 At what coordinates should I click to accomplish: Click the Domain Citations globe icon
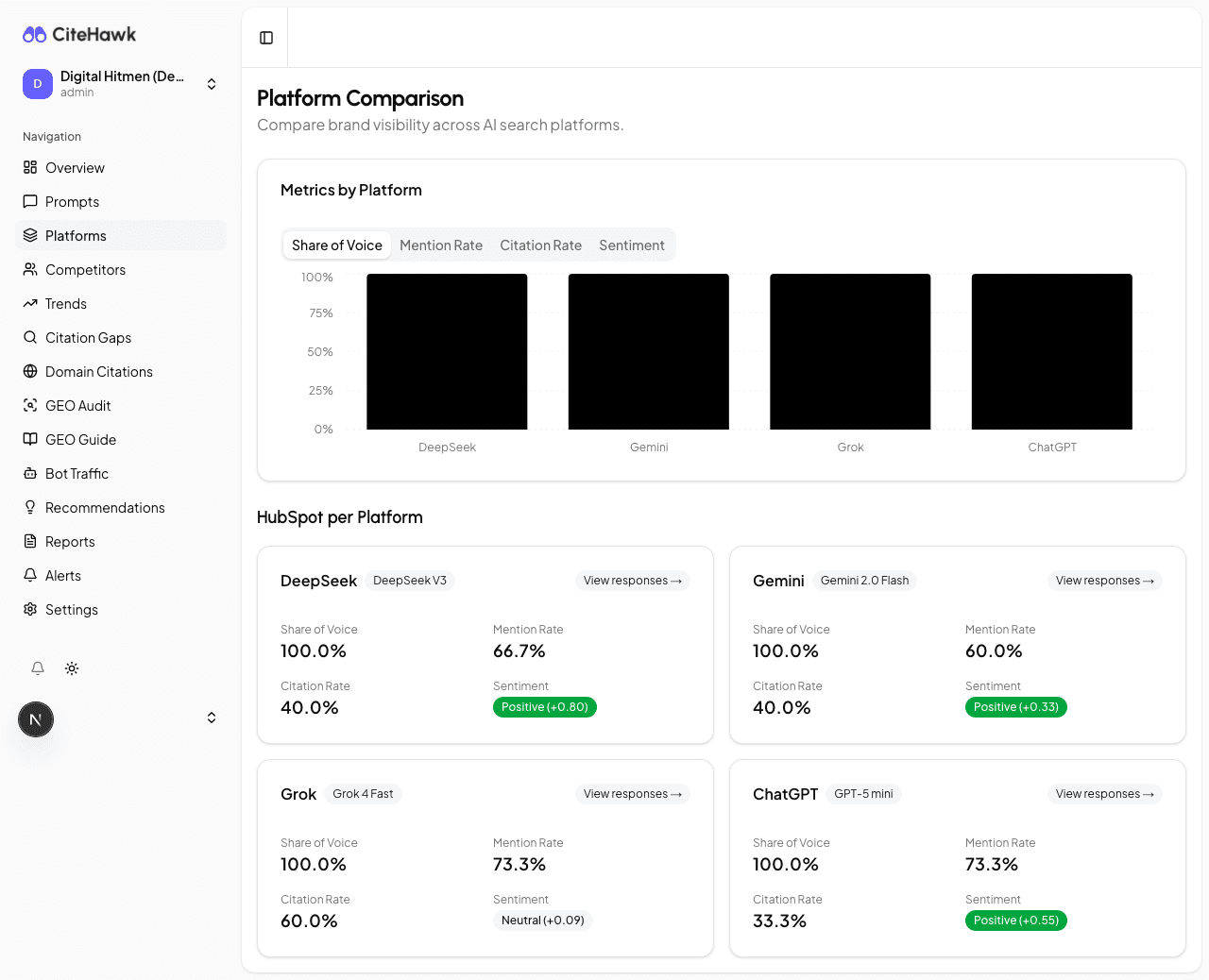pos(31,371)
